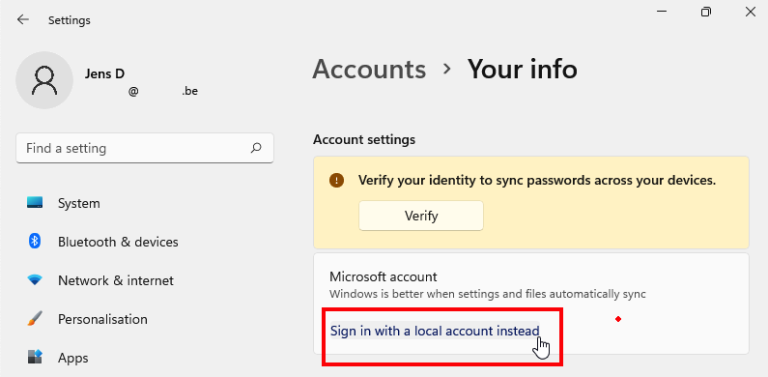Click the Bluetooth icon in sidebar
Image resolution: width=768 pixels, height=377 pixels.
point(35,241)
